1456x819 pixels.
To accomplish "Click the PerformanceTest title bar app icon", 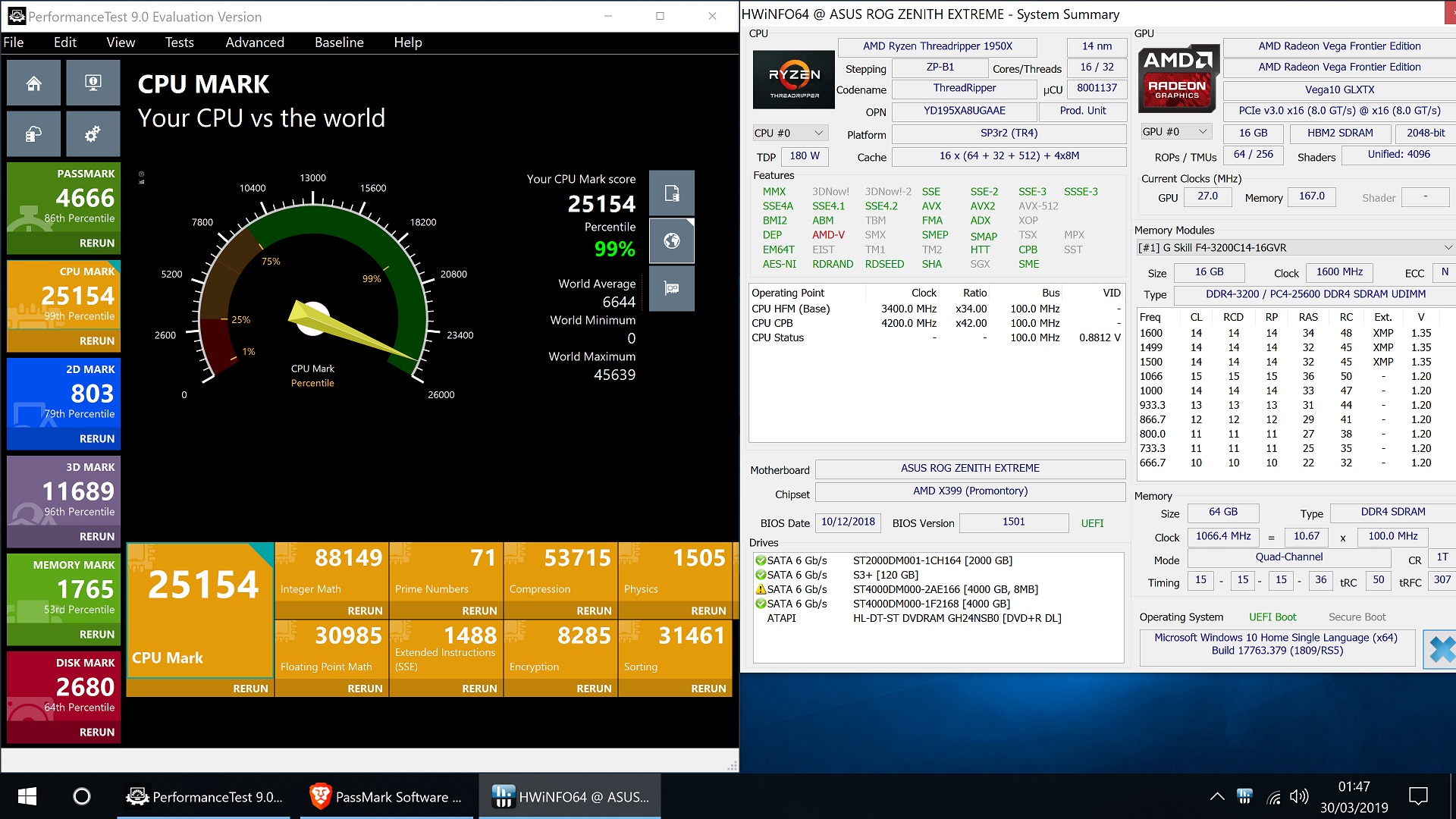I will (16, 16).
